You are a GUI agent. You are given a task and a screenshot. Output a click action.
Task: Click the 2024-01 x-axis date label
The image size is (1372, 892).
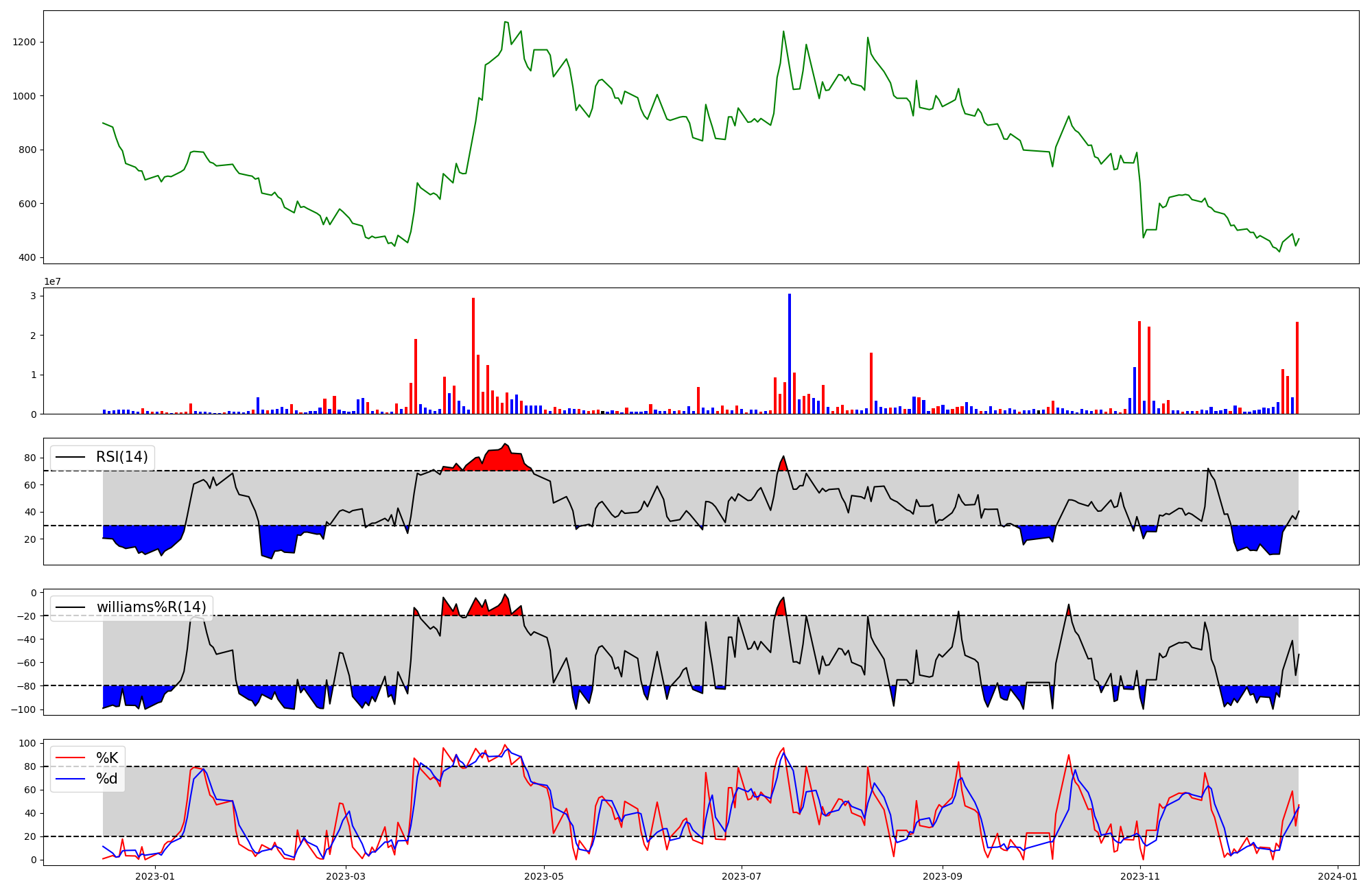[1338, 876]
